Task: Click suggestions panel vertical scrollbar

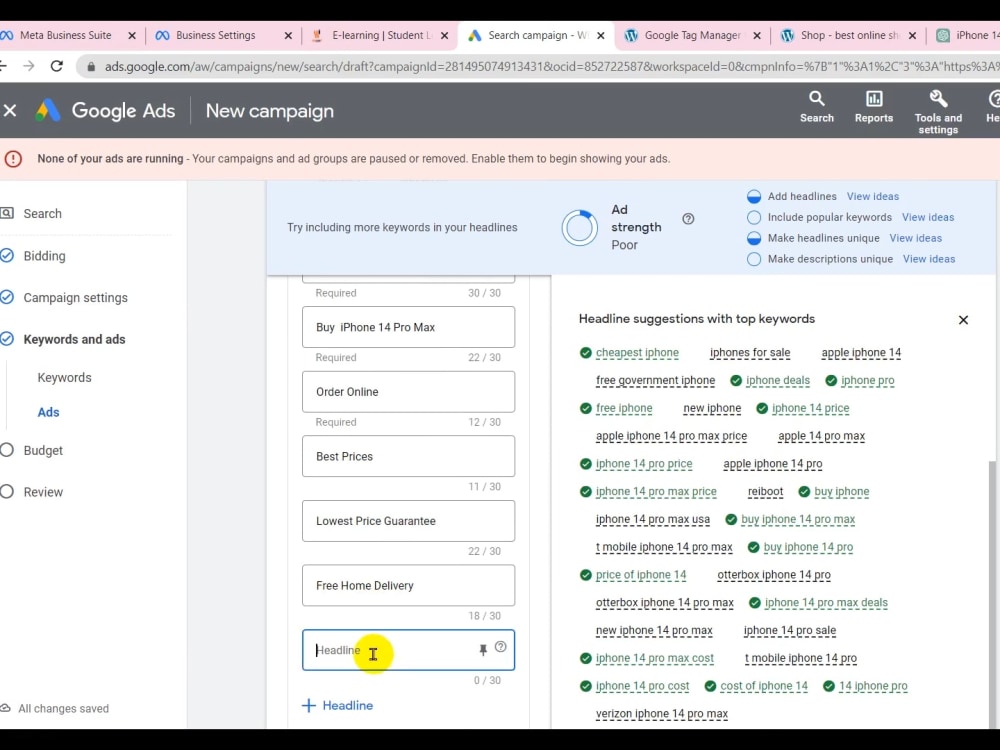Action: [x=992, y=593]
